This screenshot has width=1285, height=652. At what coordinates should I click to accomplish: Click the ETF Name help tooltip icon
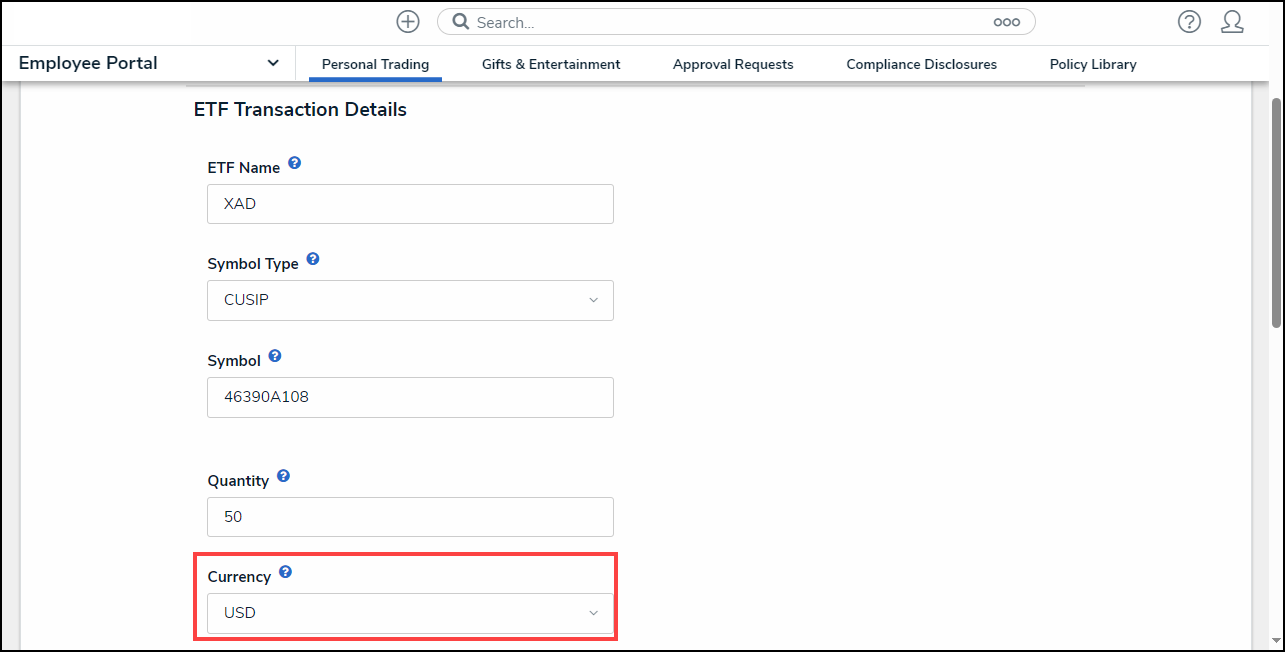[x=295, y=163]
